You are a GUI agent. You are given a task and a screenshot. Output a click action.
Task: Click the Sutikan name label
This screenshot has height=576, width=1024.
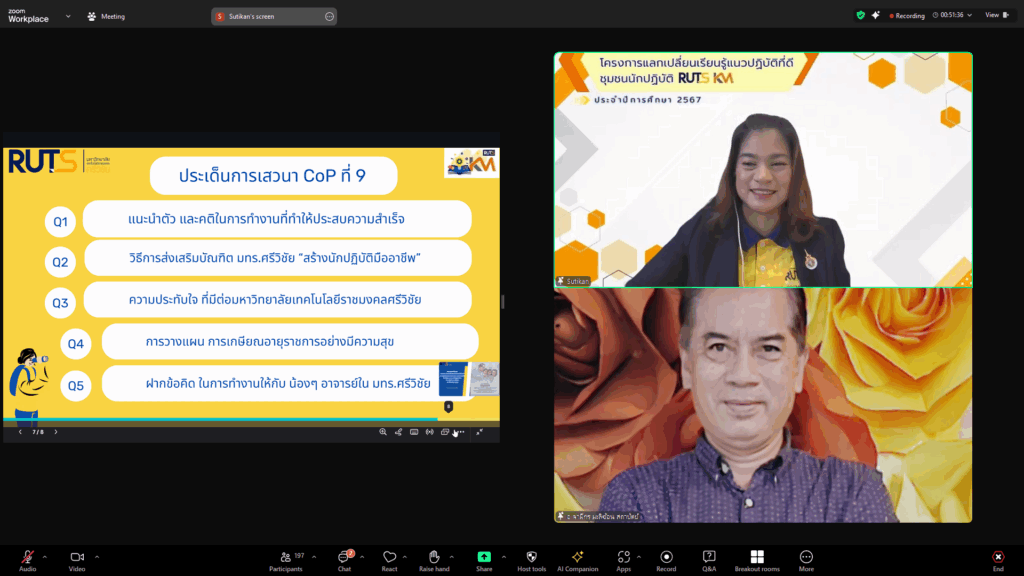(x=573, y=281)
